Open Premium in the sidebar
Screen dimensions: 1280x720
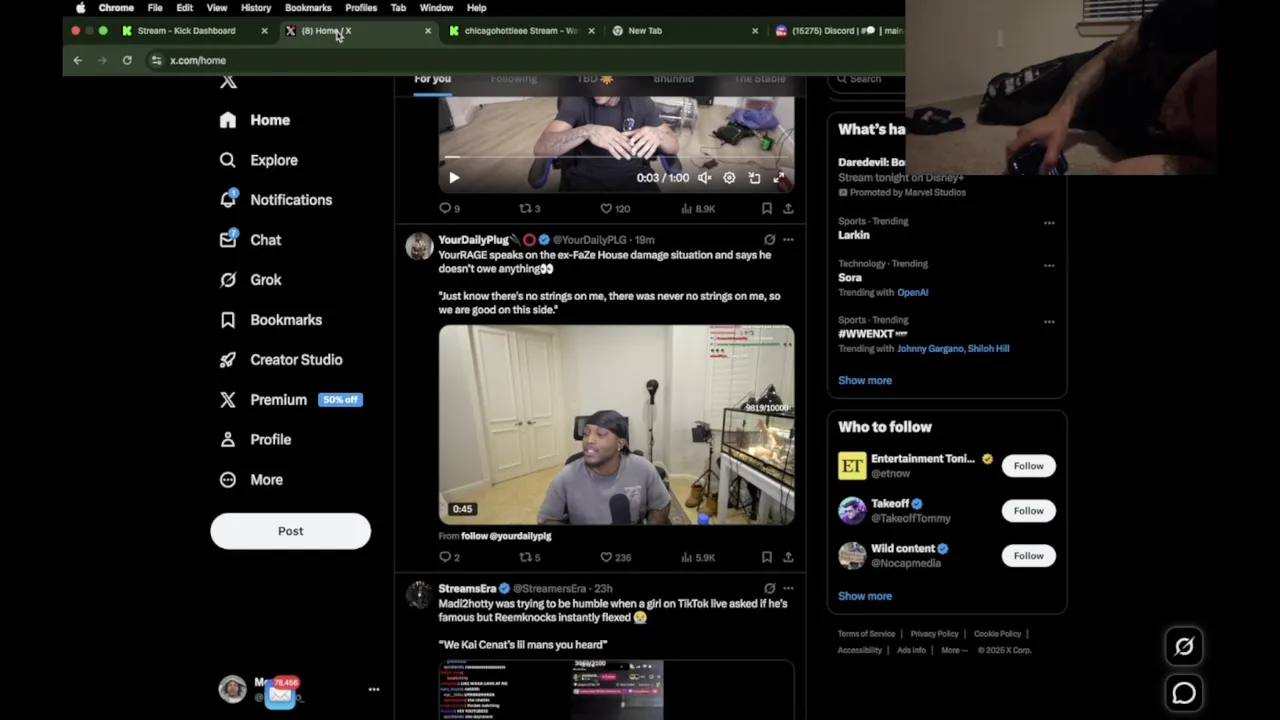[x=291, y=400]
